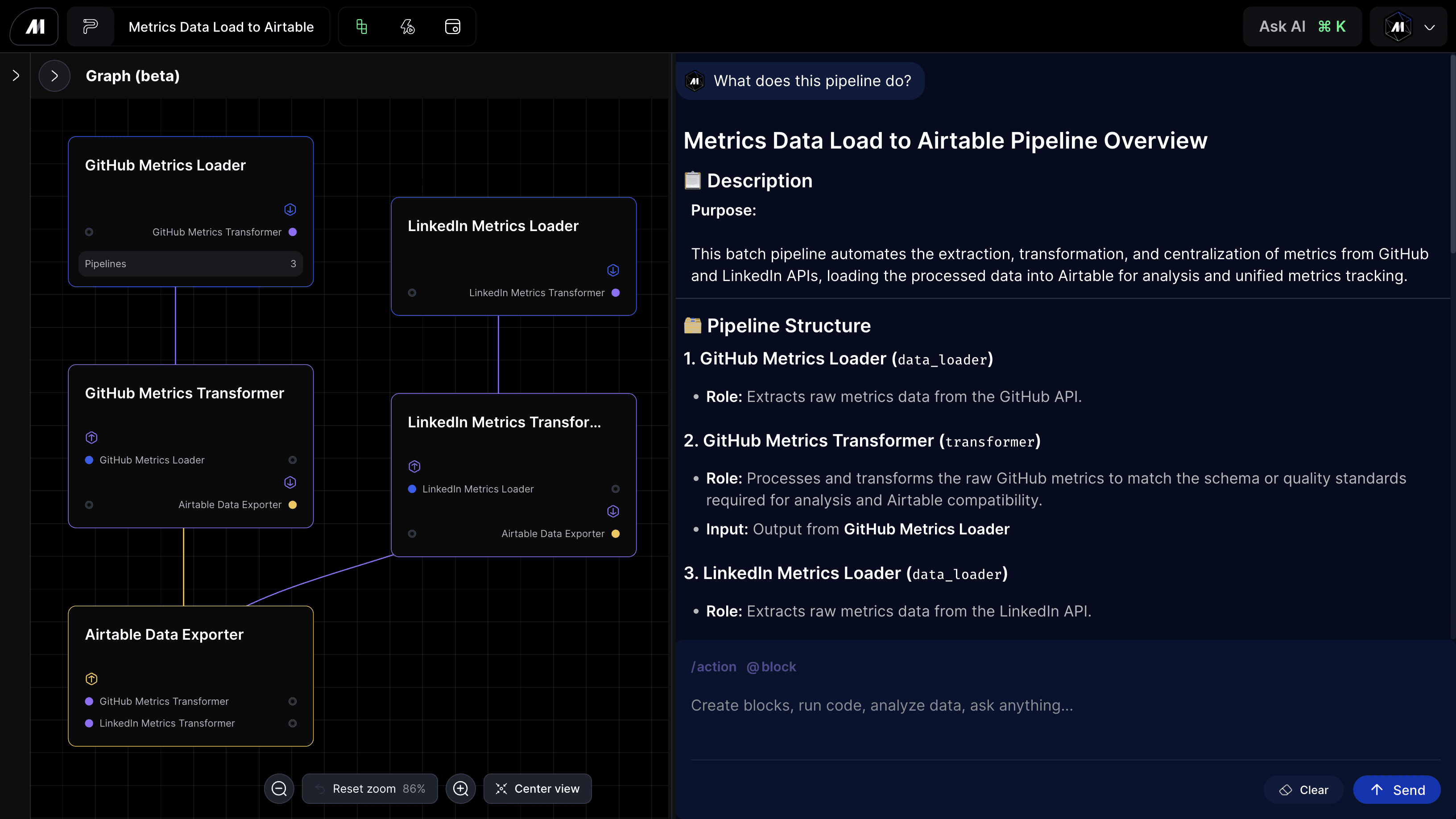
Task: Click the output icon in LinkedIn Metrics Loader
Action: point(613,270)
